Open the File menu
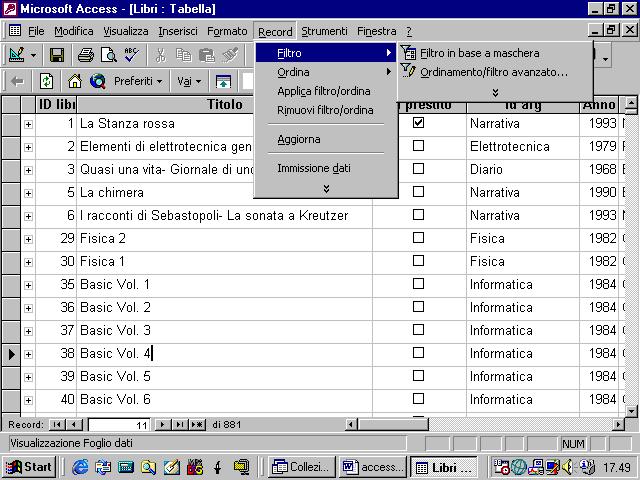The width and height of the screenshot is (640, 480). point(36,31)
